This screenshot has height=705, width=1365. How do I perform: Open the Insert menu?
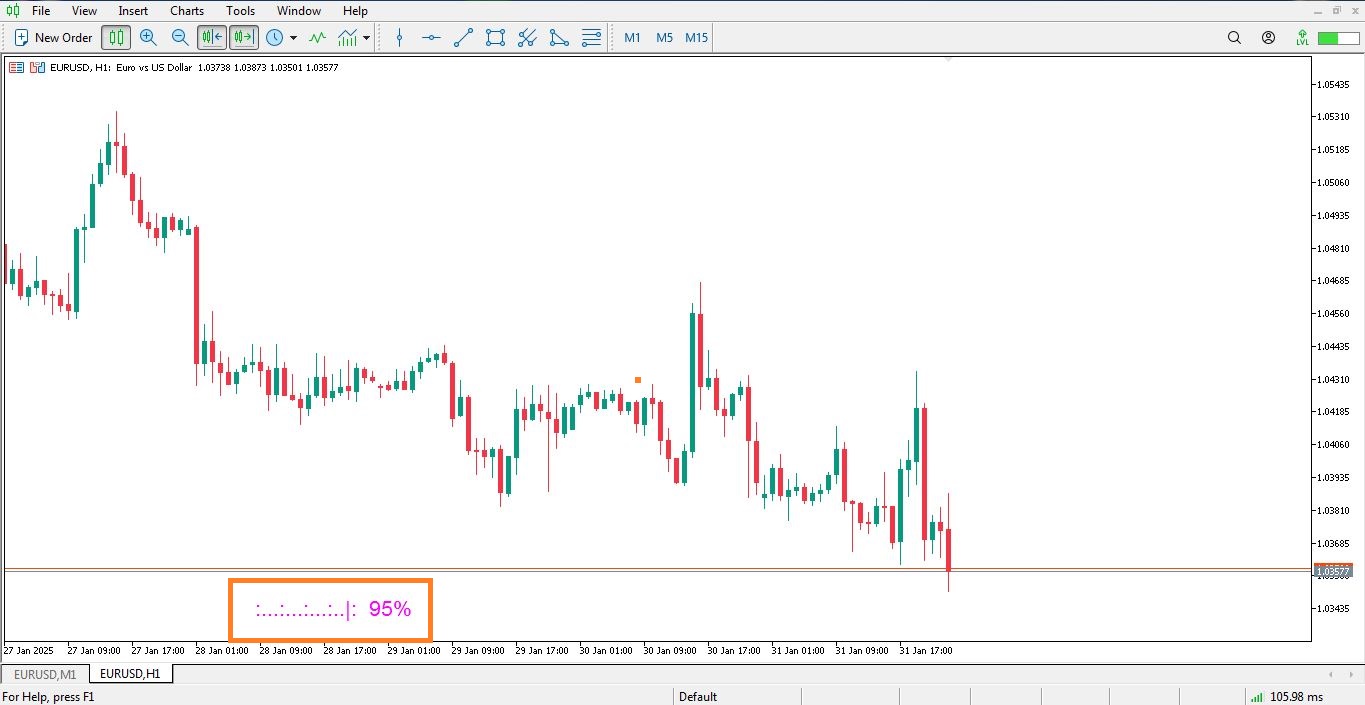(133, 11)
